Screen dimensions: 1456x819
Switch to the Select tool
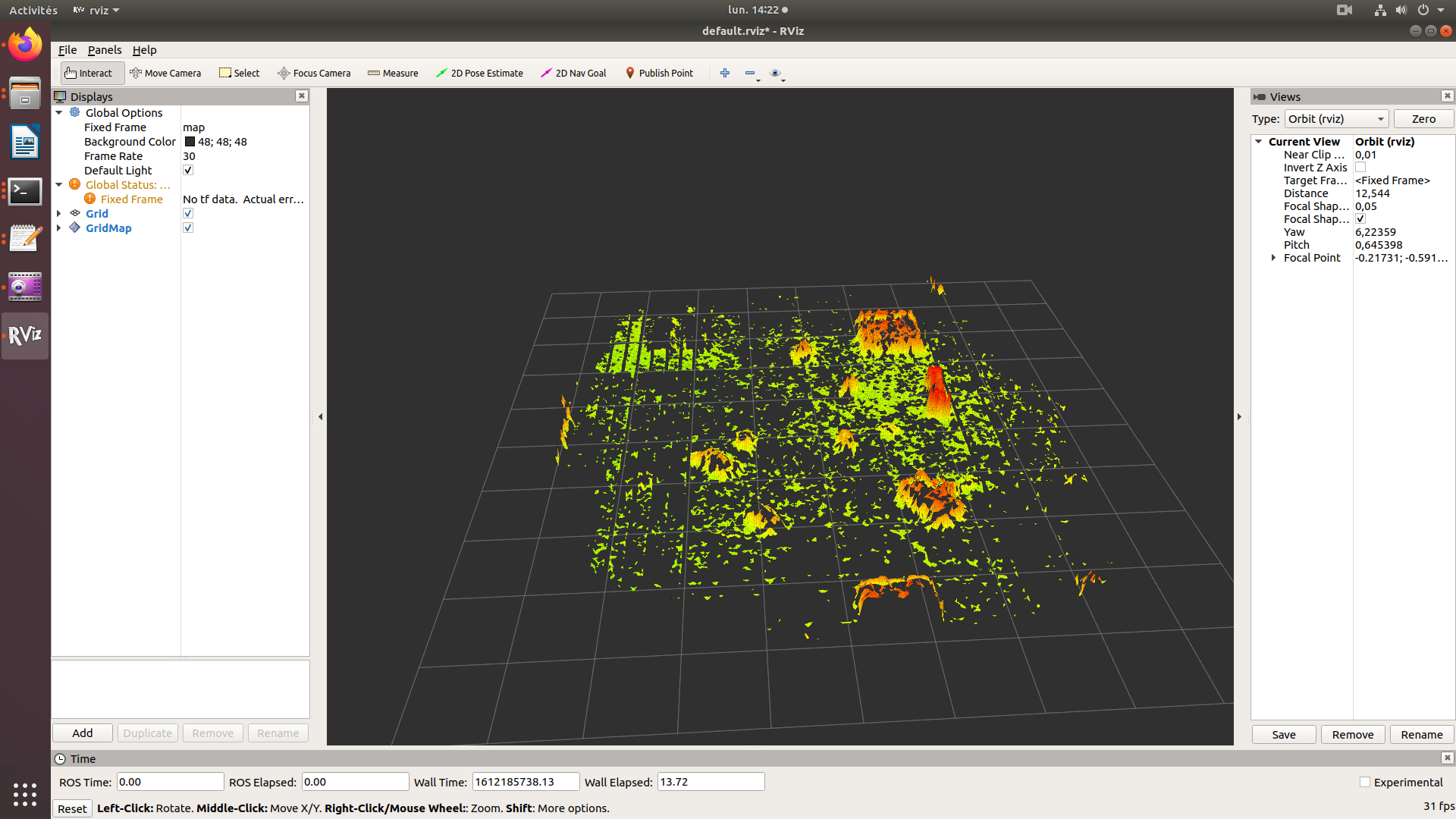pos(239,73)
